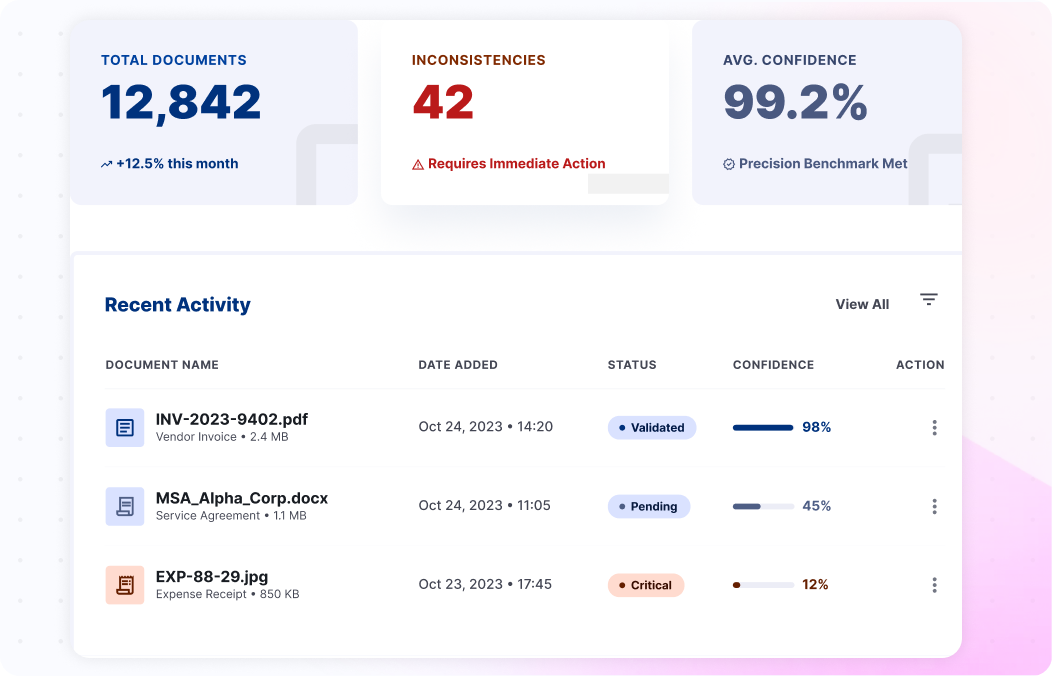Click Requires Immediate Action text

click(x=517, y=164)
